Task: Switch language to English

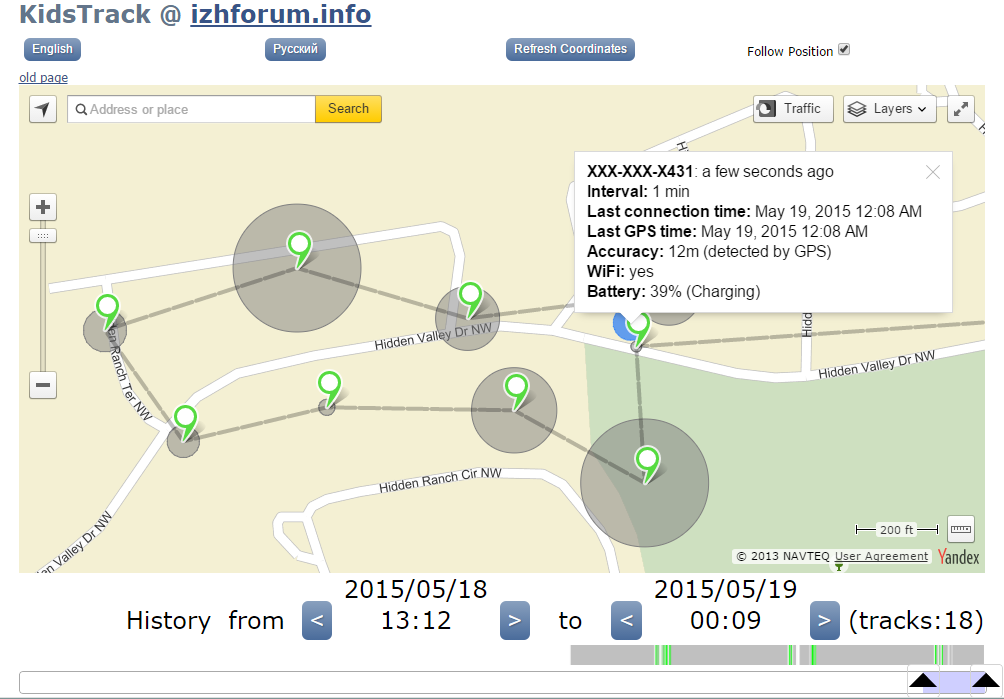Action: coord(52,49)
